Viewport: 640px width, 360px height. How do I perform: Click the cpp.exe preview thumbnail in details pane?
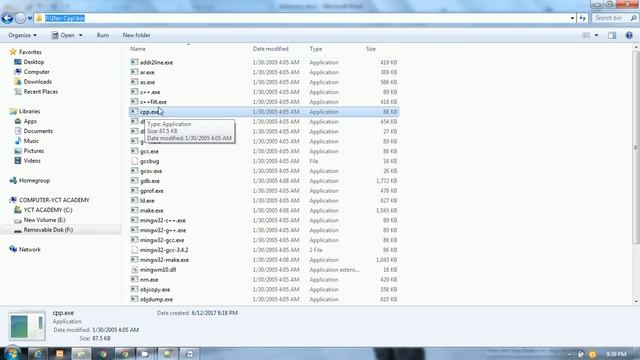point(27,327)
